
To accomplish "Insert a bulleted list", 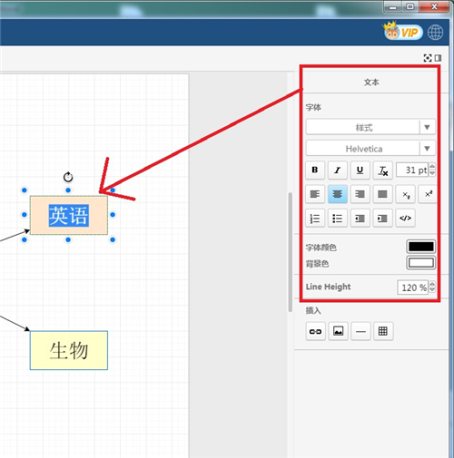I will (337, 218).
